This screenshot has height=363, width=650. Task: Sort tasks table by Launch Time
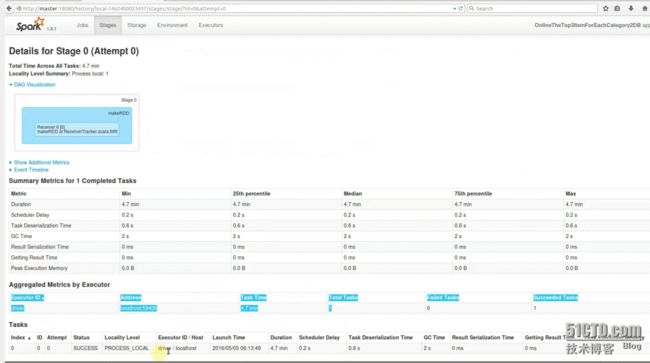pos(228,338)
